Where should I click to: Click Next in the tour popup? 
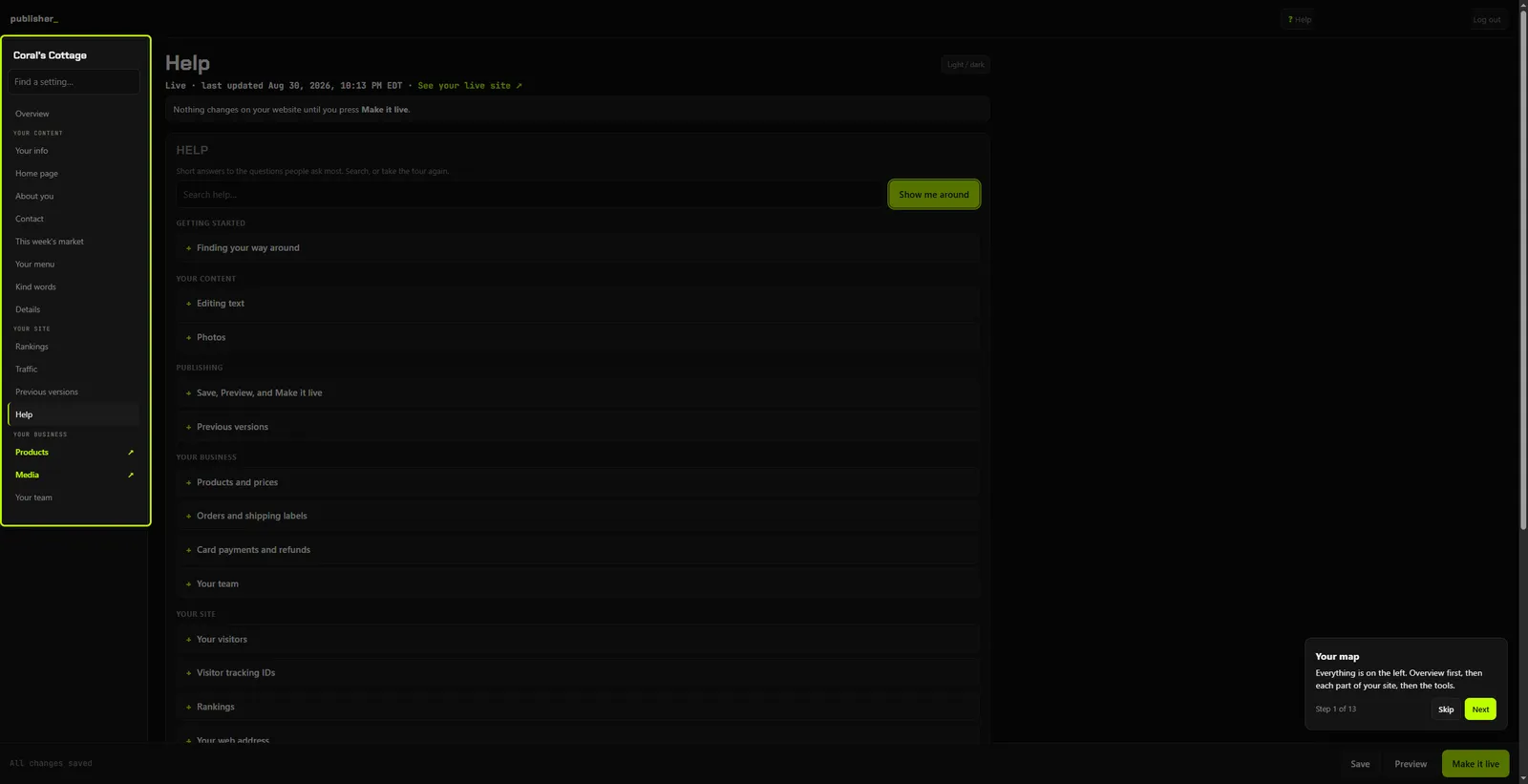(1480, 710)
